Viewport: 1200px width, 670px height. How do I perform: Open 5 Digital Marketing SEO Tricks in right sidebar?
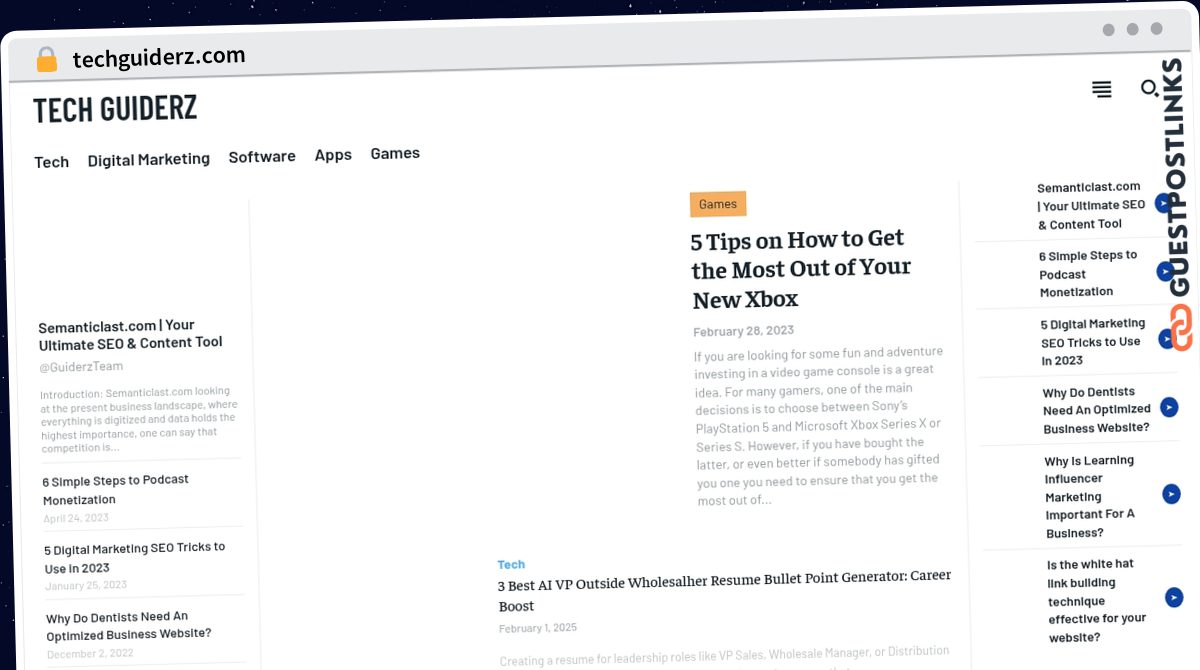click(1093, 342)
